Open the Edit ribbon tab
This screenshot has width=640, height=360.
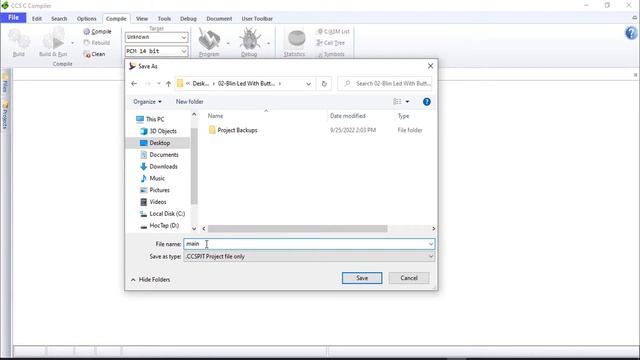coord(37,19)
